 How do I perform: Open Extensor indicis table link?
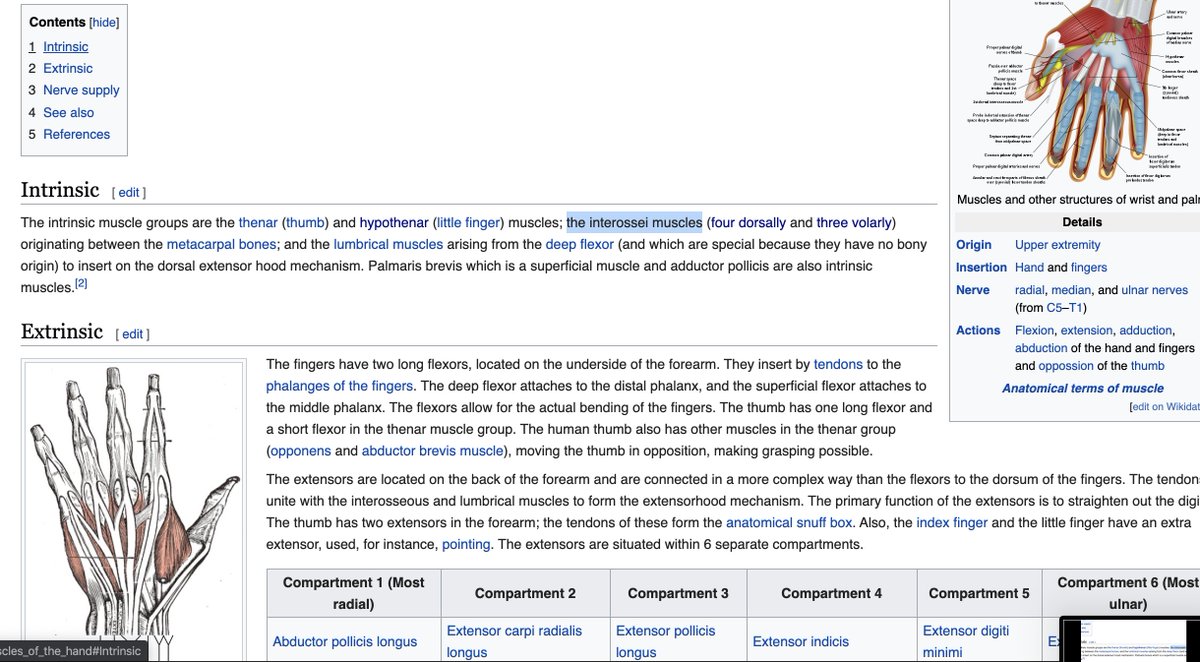[x=801, y=641]
